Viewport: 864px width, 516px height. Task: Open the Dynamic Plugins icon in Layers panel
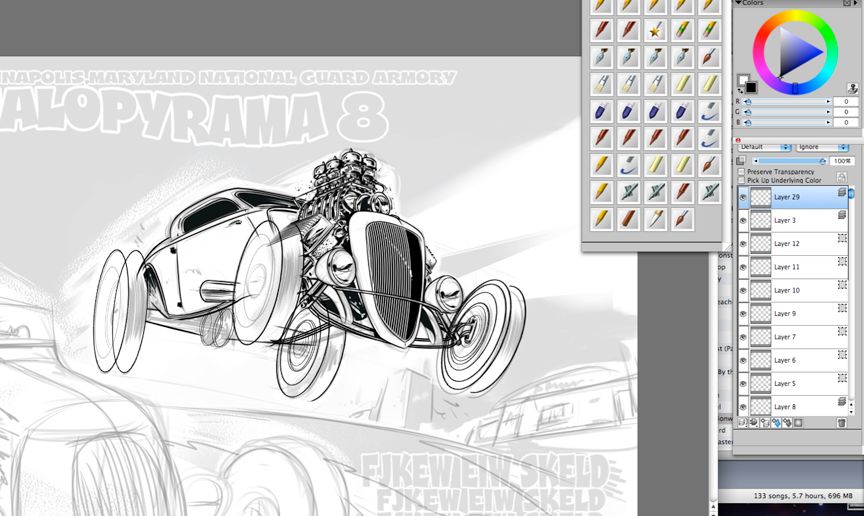coord(753,423)
